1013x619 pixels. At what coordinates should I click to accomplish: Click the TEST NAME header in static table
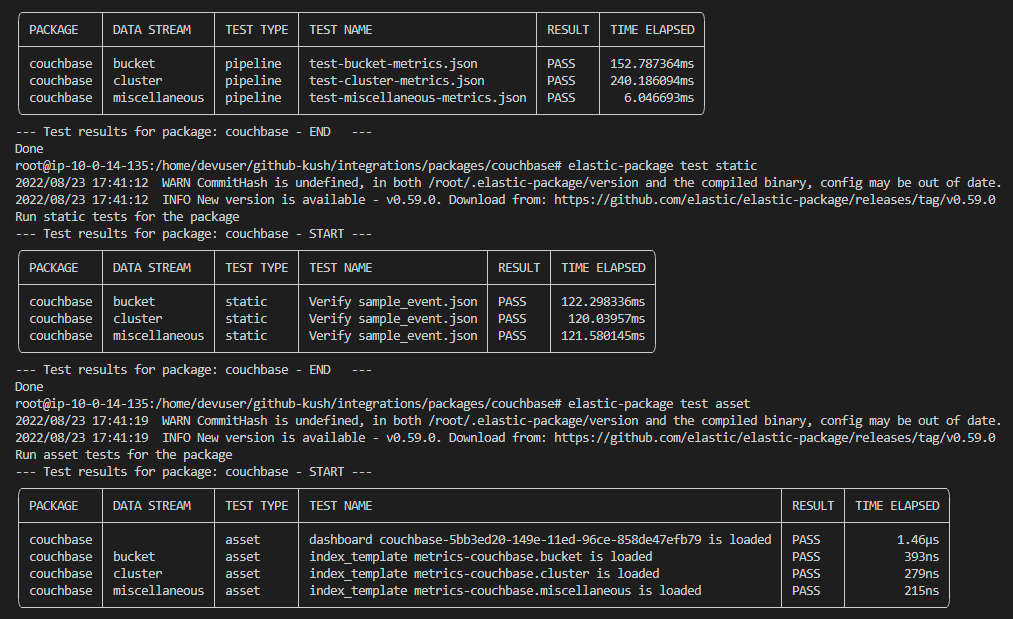[x=340, y=268]
